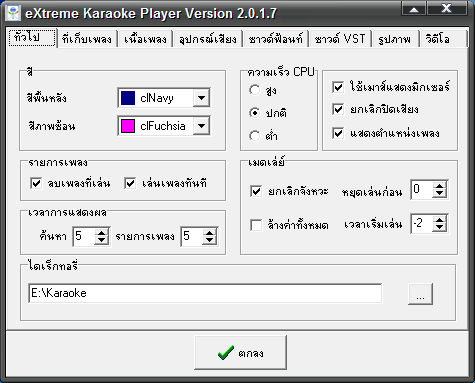Decrease the รายการเพลง display time spinner
Image resolution: width=475 pixels, height=383 pixels.
(209, 241)
